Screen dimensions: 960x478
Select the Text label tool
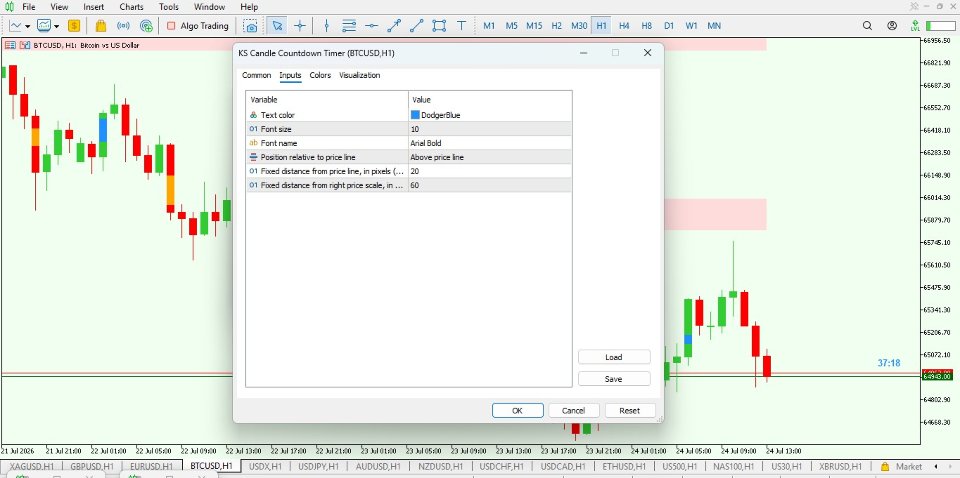pyautogui.click(x=462, y=26)
